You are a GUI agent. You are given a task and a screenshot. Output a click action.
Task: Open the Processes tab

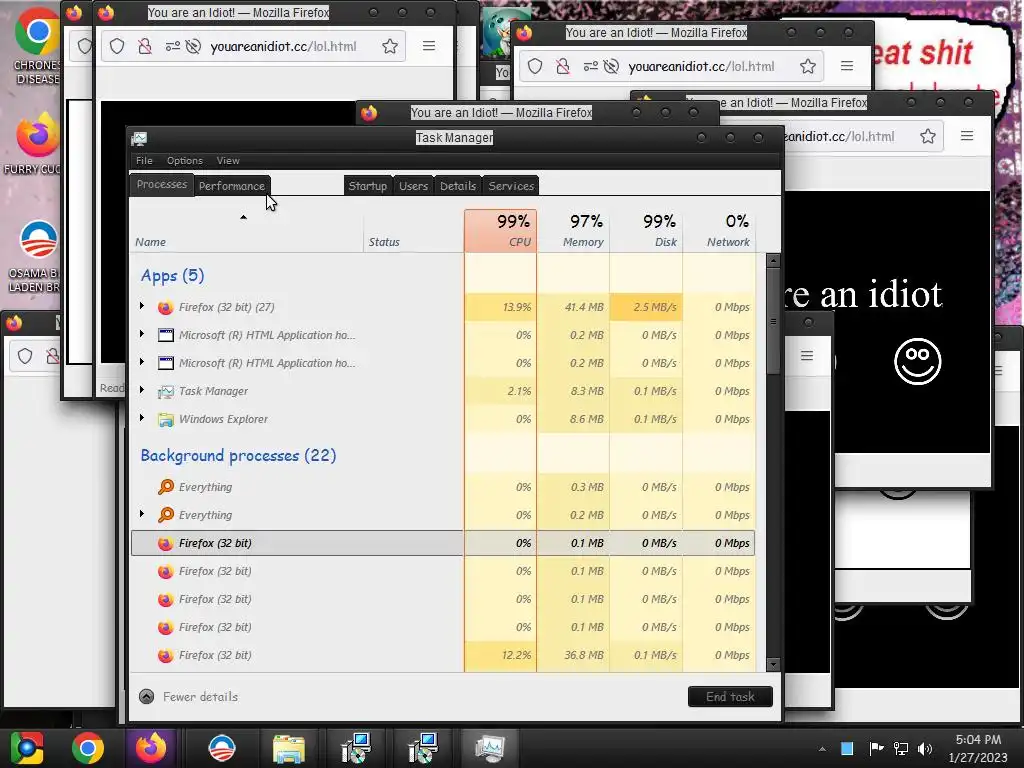coord(161,184)
